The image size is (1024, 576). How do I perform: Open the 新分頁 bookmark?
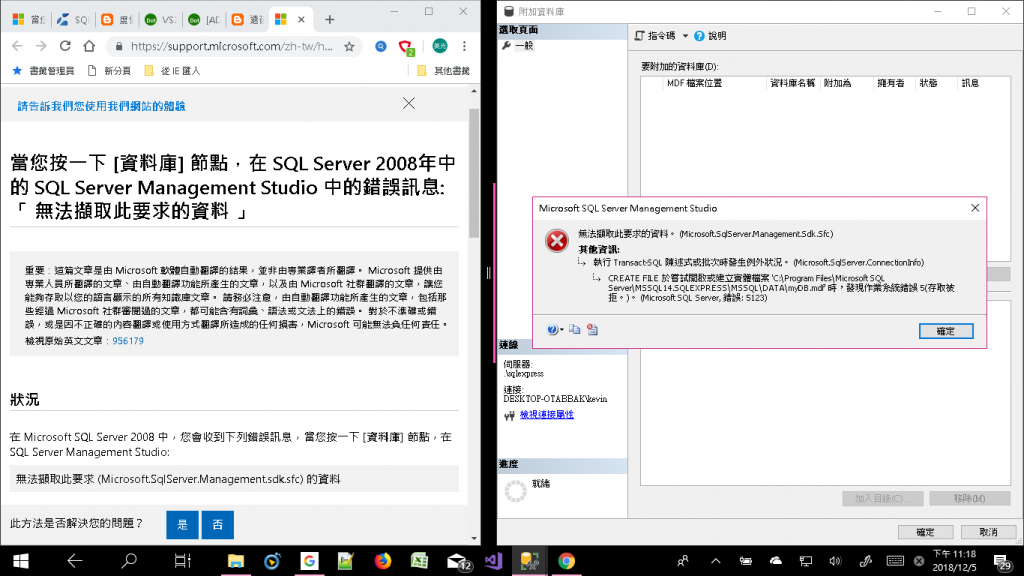109,71
